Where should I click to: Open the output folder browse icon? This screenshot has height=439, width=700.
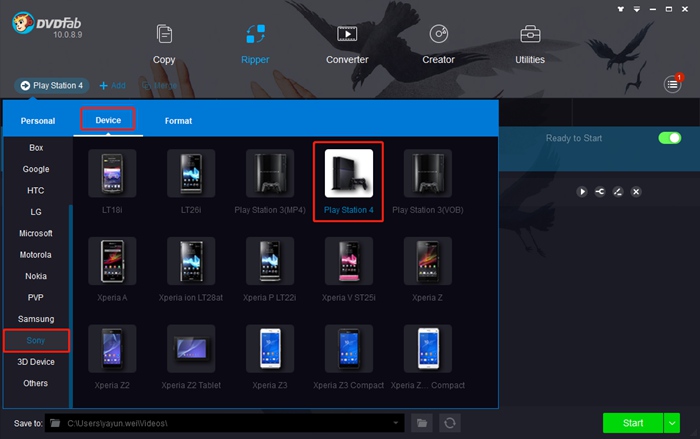[422, 423]
